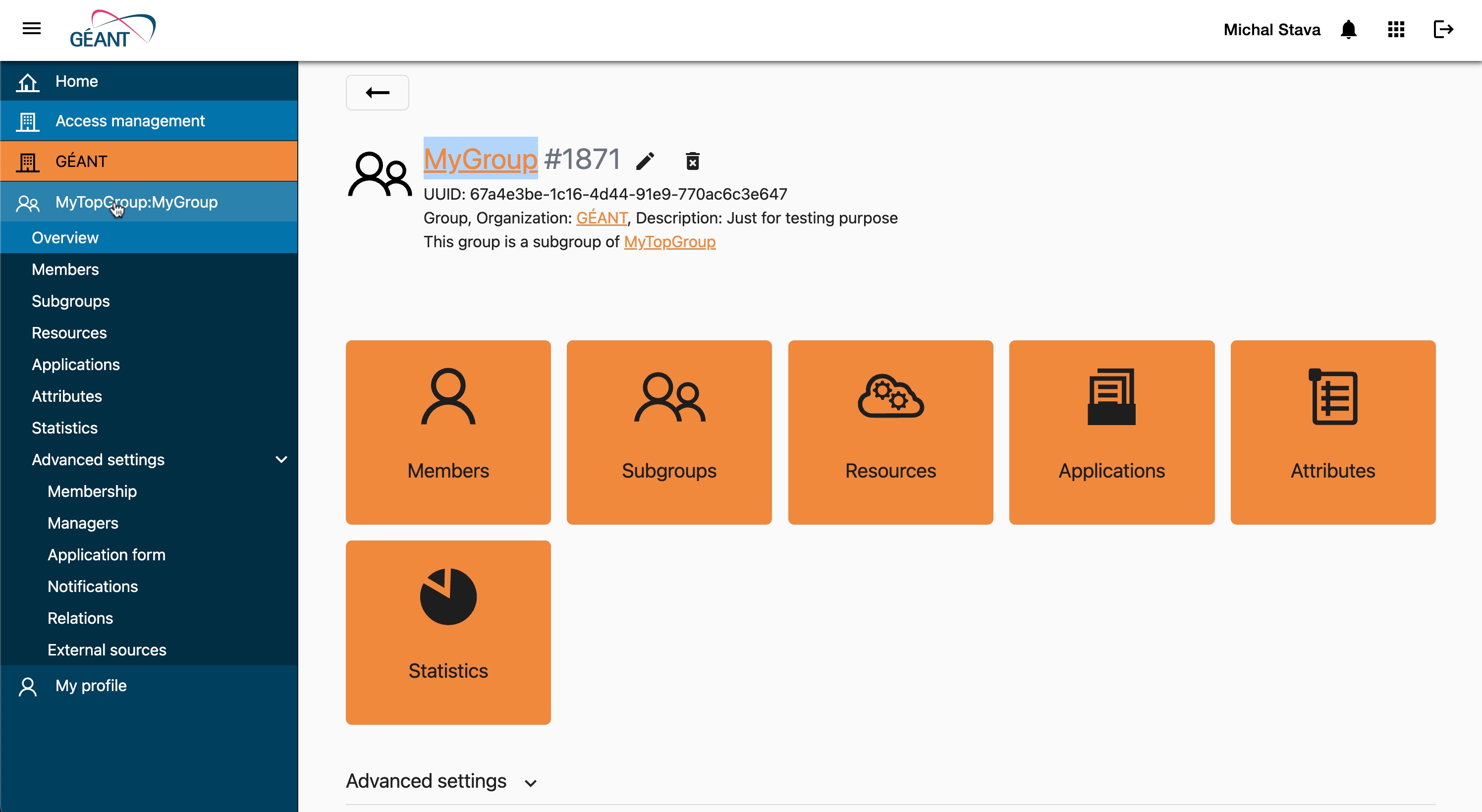Click the Members tile person icon
The height and width of the screenshot is (812, 1482).
[448, 396]
